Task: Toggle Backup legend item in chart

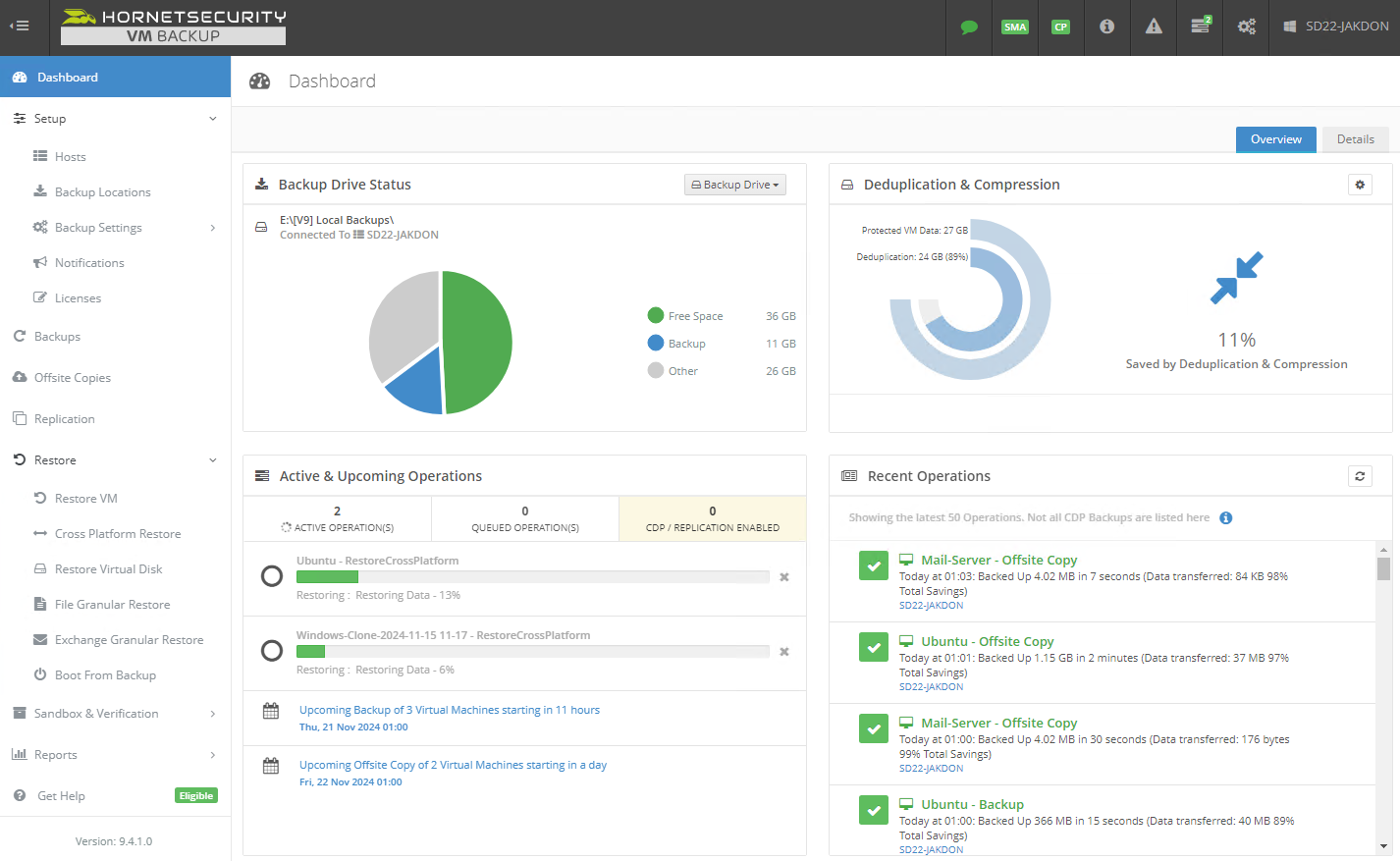Action: click(x=676, y=344)
